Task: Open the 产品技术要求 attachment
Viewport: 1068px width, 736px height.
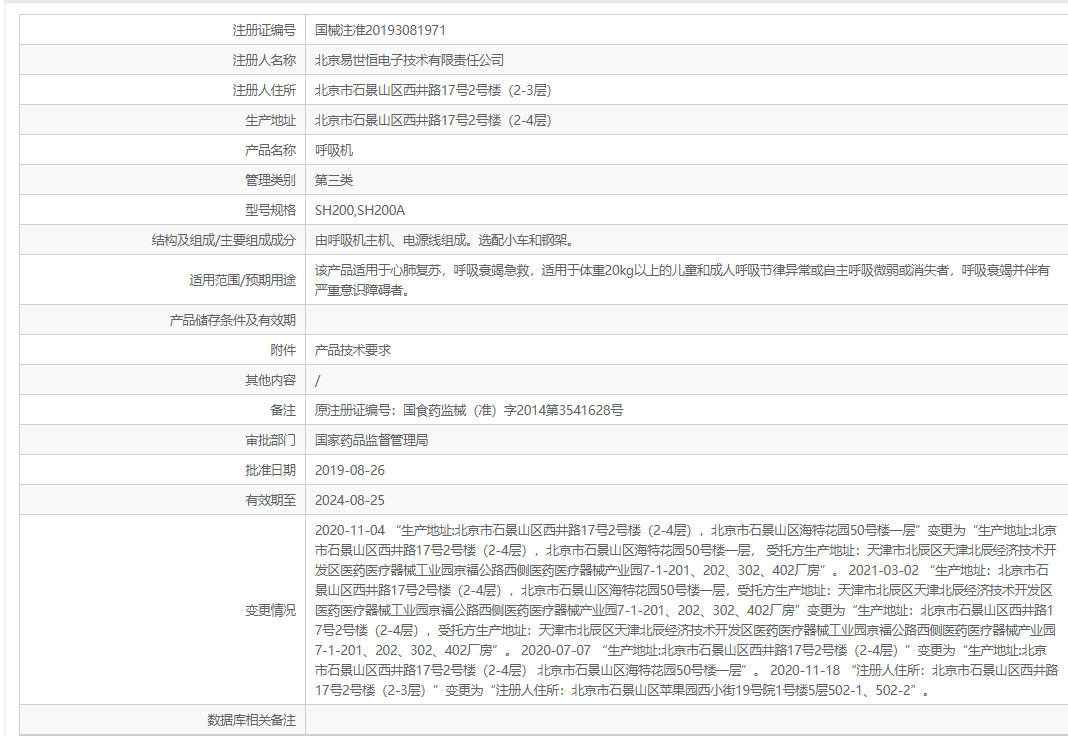Action: (x=353, y=350)
